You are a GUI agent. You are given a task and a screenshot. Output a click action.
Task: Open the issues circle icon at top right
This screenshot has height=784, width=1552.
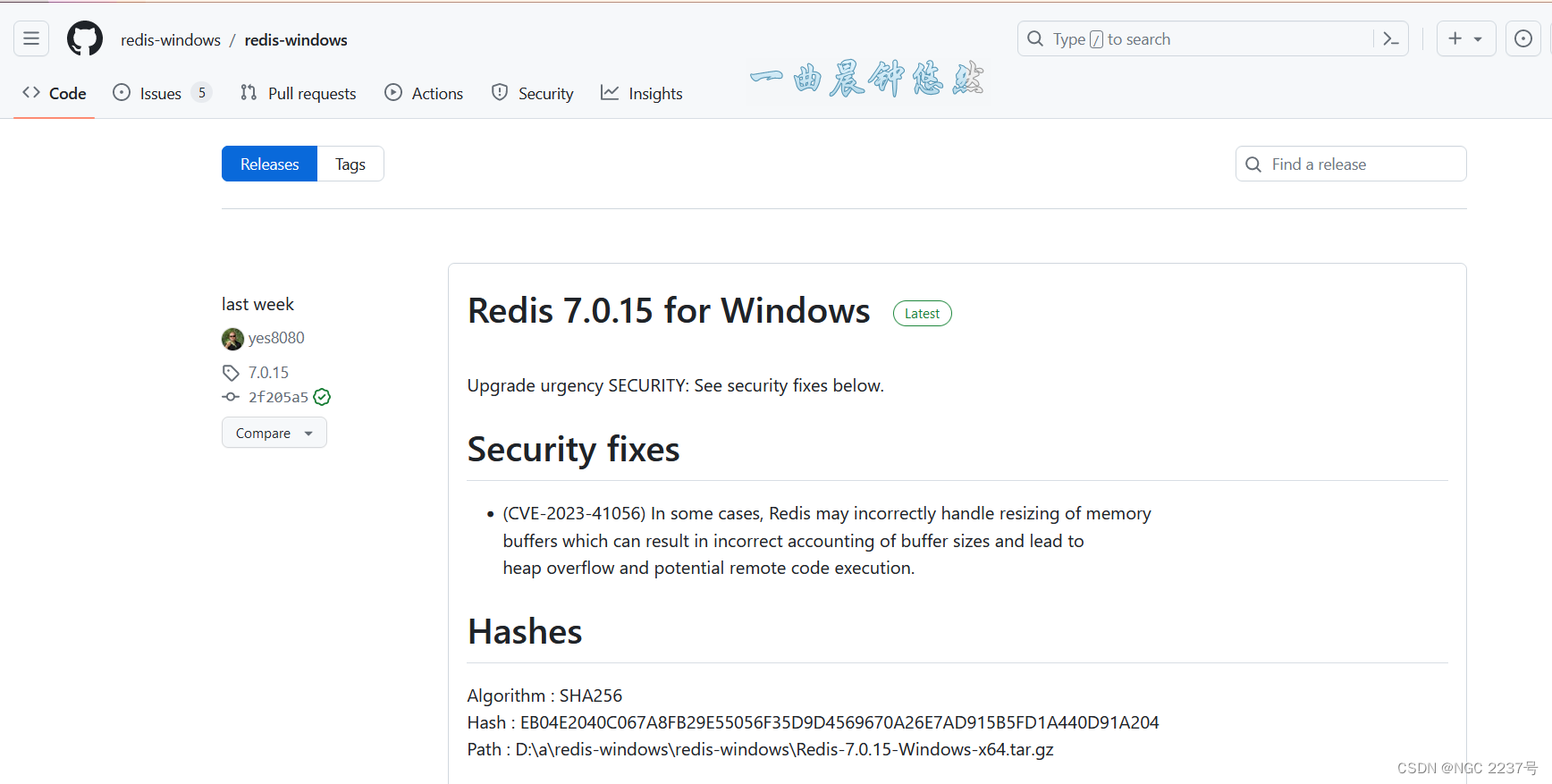point(1523,38)
